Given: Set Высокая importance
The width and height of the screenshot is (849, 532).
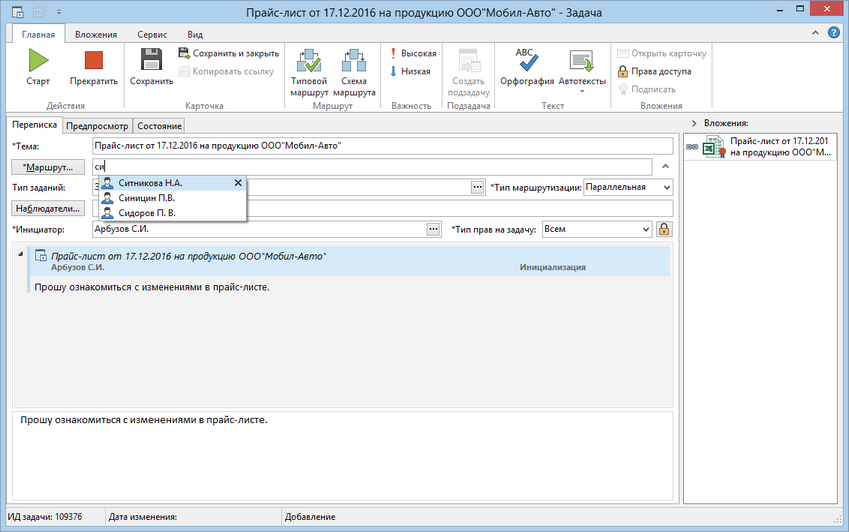Looking at the screenshot, I should pos(413,53).
